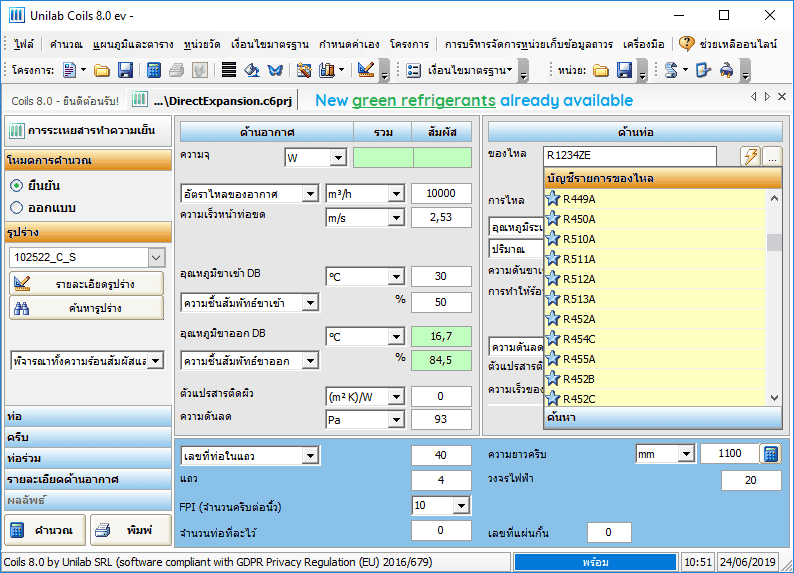Select R455A from the fluid list
This screenshot has height=573, width=794.
tap(578, 359)
